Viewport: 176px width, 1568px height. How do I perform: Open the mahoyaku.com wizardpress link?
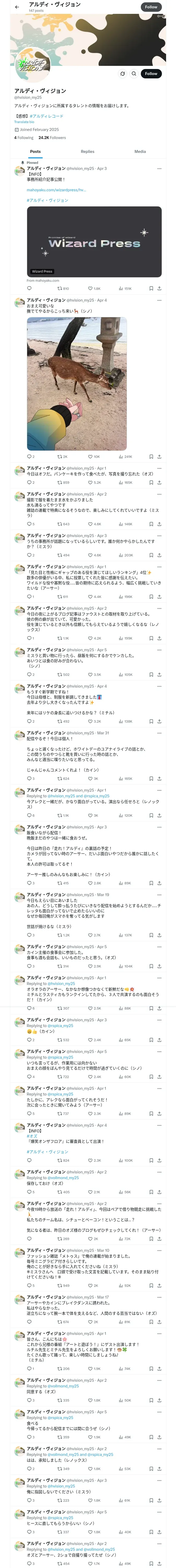(x=56, y=190)
